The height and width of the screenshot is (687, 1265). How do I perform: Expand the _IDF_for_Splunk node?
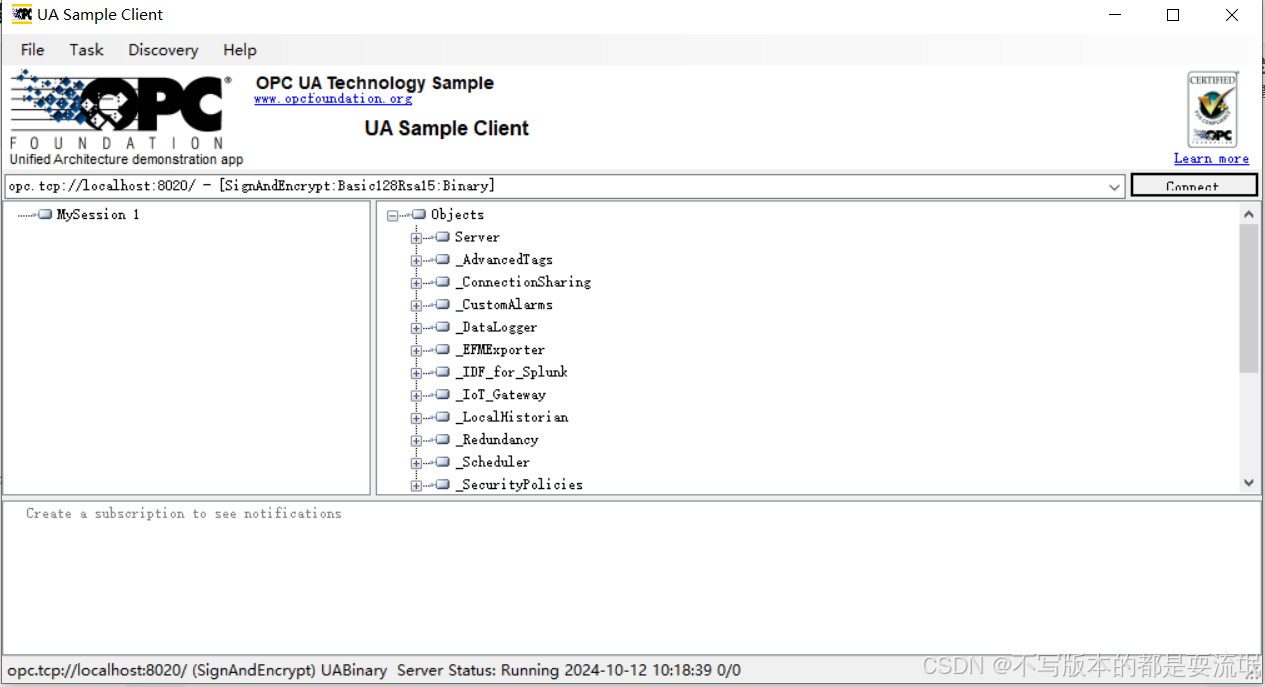click(x=416, y=373)
